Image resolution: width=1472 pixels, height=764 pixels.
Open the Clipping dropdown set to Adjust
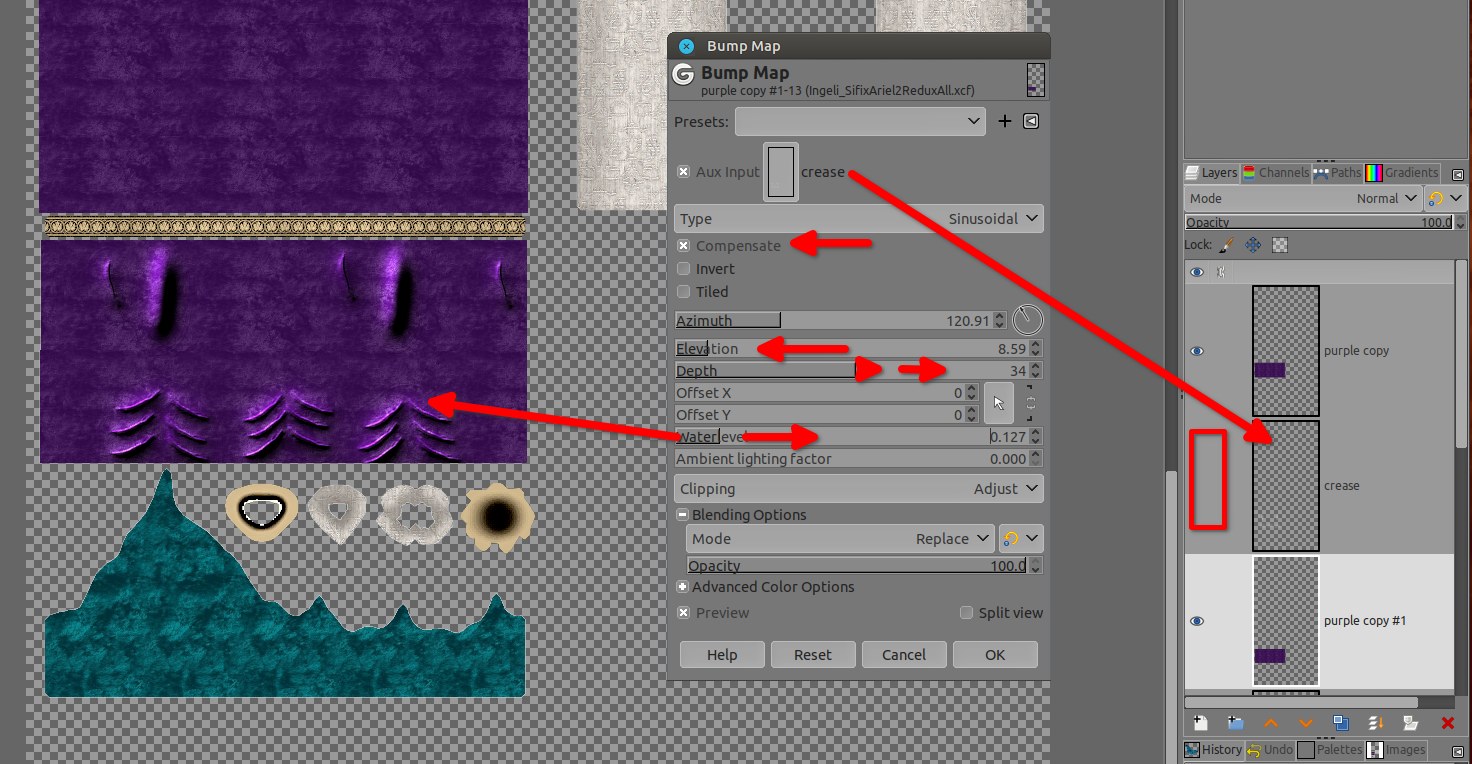pos(859,489)
